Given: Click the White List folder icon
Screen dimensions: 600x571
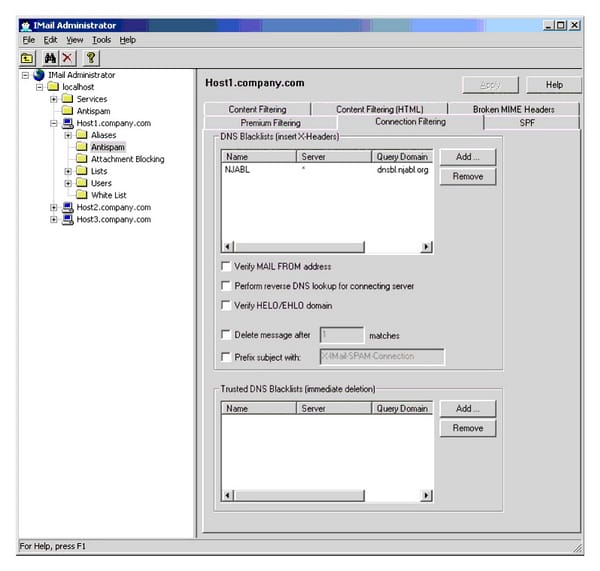Looking at the screenshot, I should (82, 195).
